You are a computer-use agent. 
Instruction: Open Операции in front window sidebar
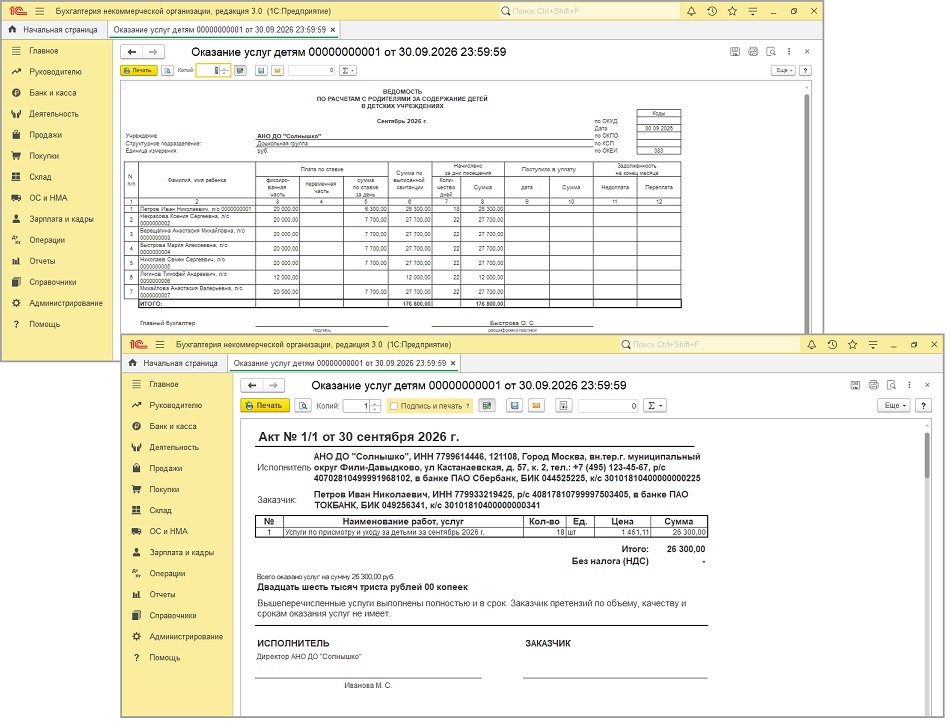[x=167, y=573]
